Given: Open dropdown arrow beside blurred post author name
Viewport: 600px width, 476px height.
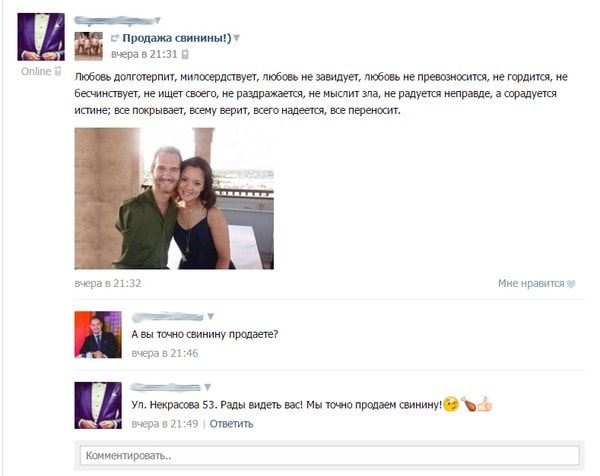Looking at the screenshot, I should tap(157, 20).
